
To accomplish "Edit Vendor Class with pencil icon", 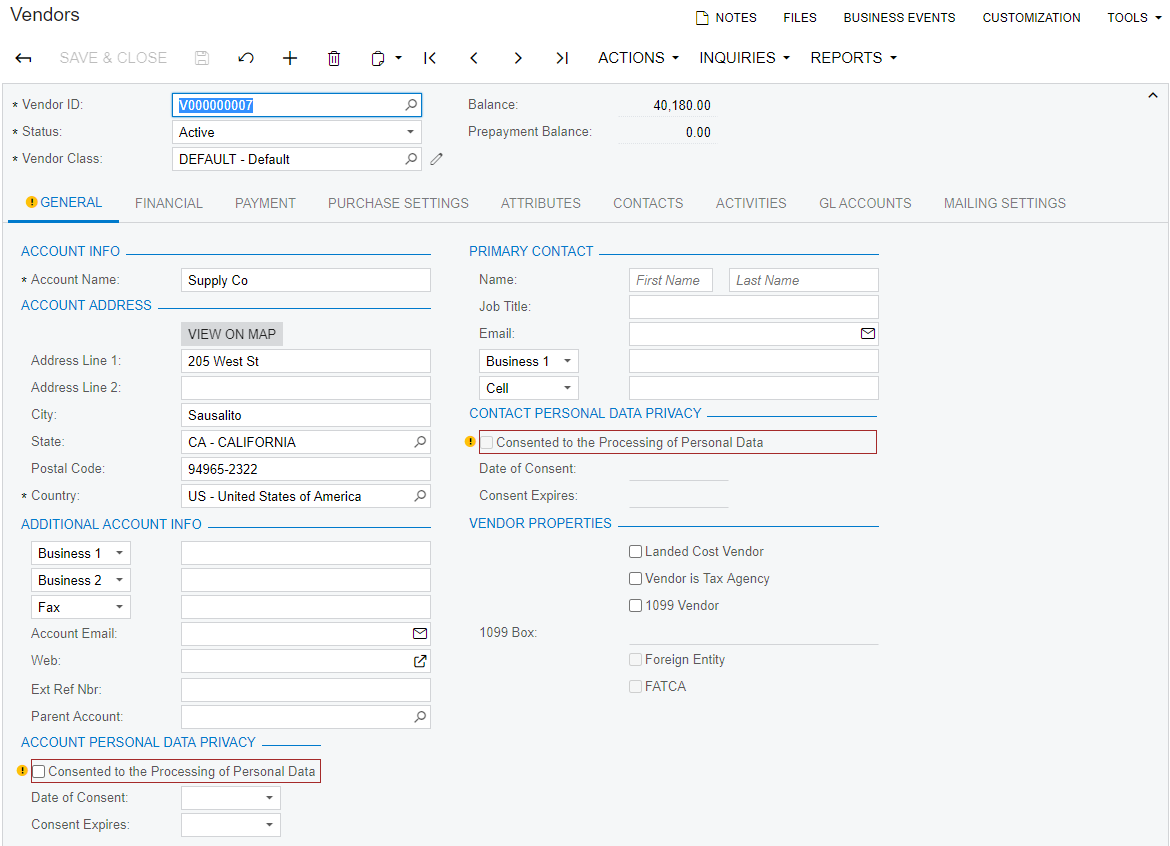I will click(436, 159).
